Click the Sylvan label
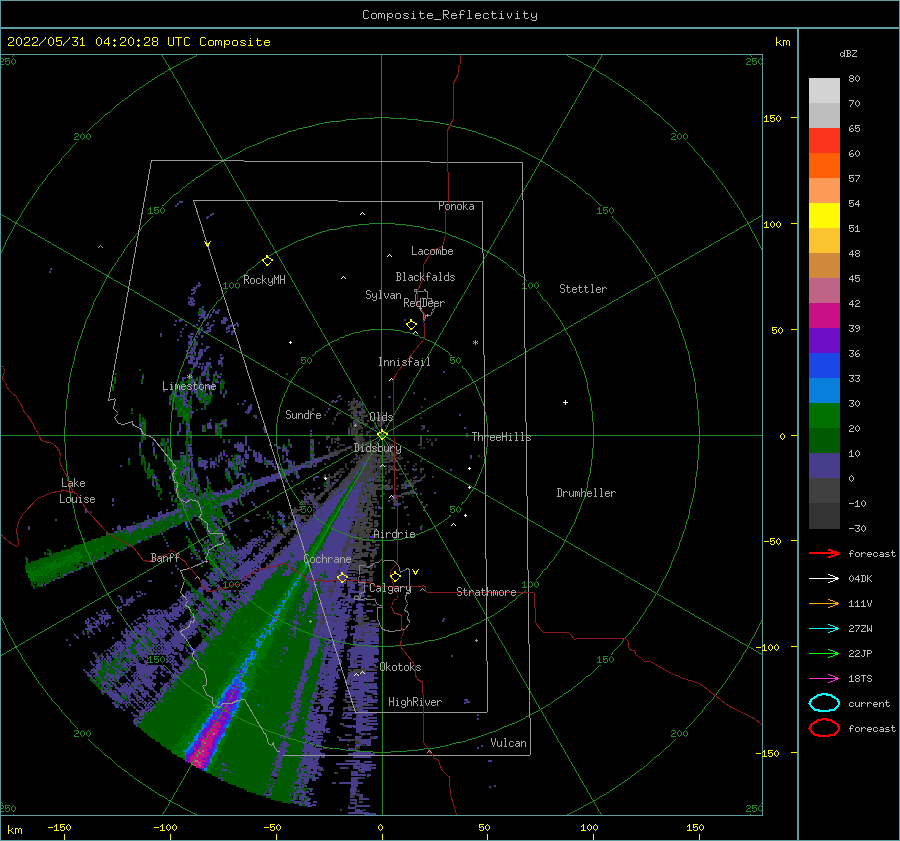The image size is (900, 841). point(383,295)
